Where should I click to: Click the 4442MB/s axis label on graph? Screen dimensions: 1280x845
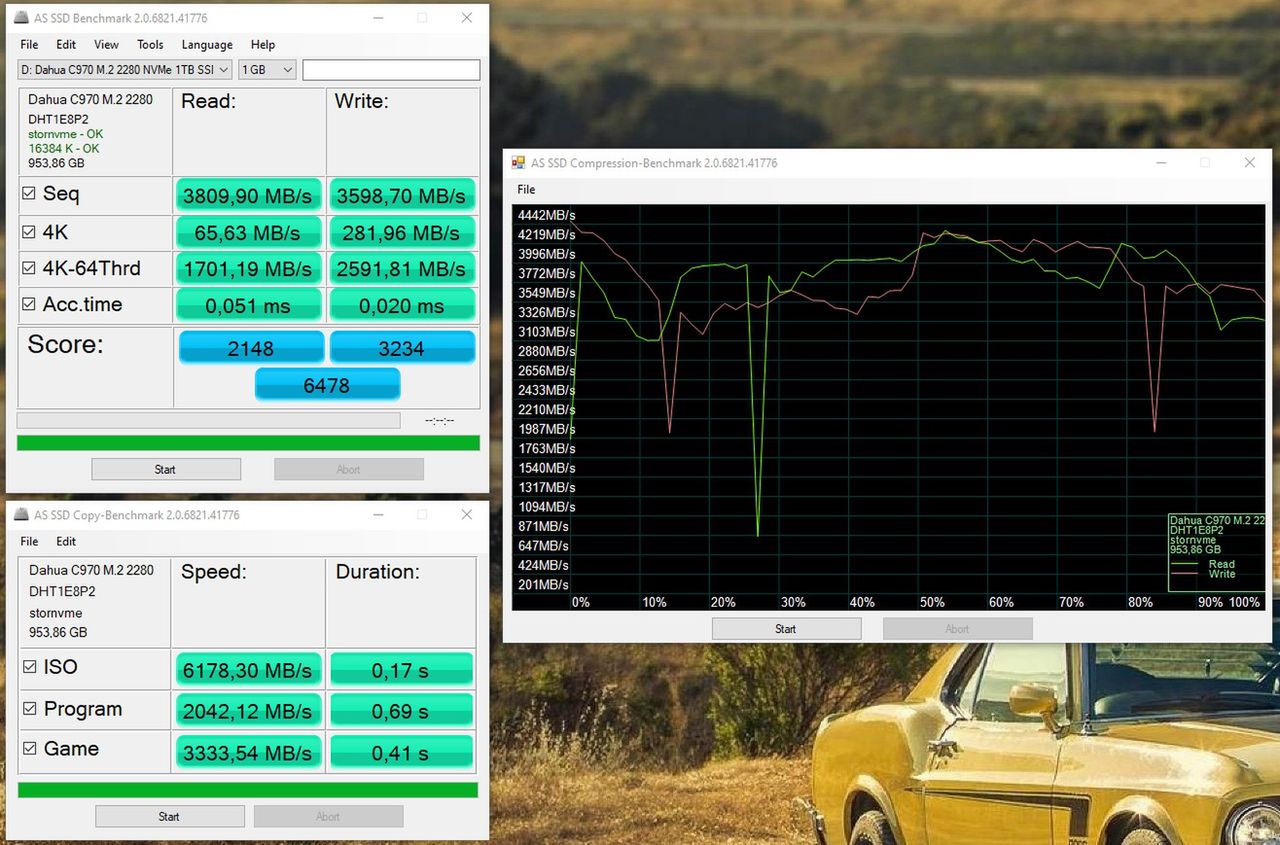pos(546,215)
